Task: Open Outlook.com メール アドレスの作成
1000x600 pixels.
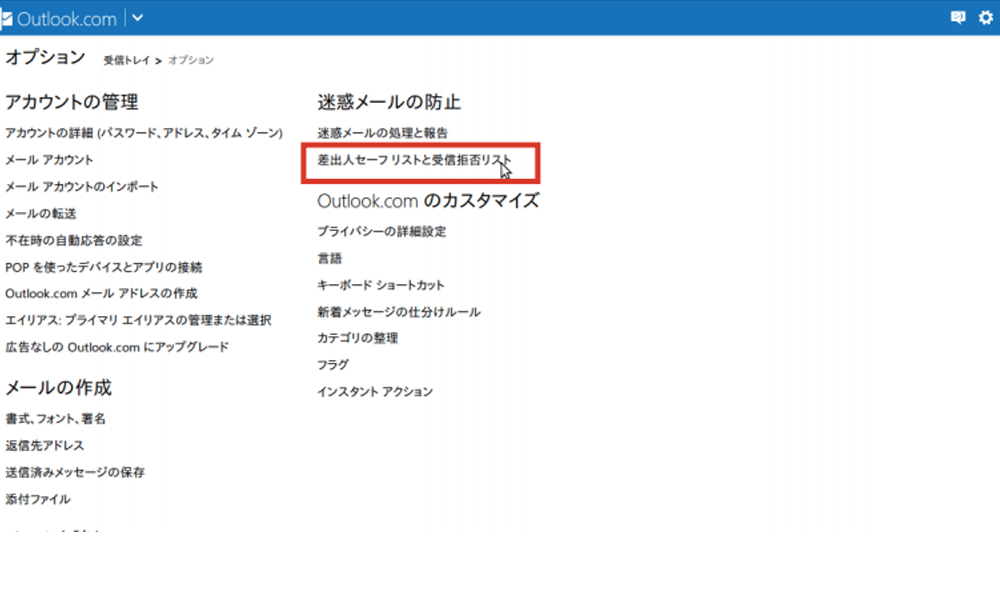Action: click(x=101, y=293)
